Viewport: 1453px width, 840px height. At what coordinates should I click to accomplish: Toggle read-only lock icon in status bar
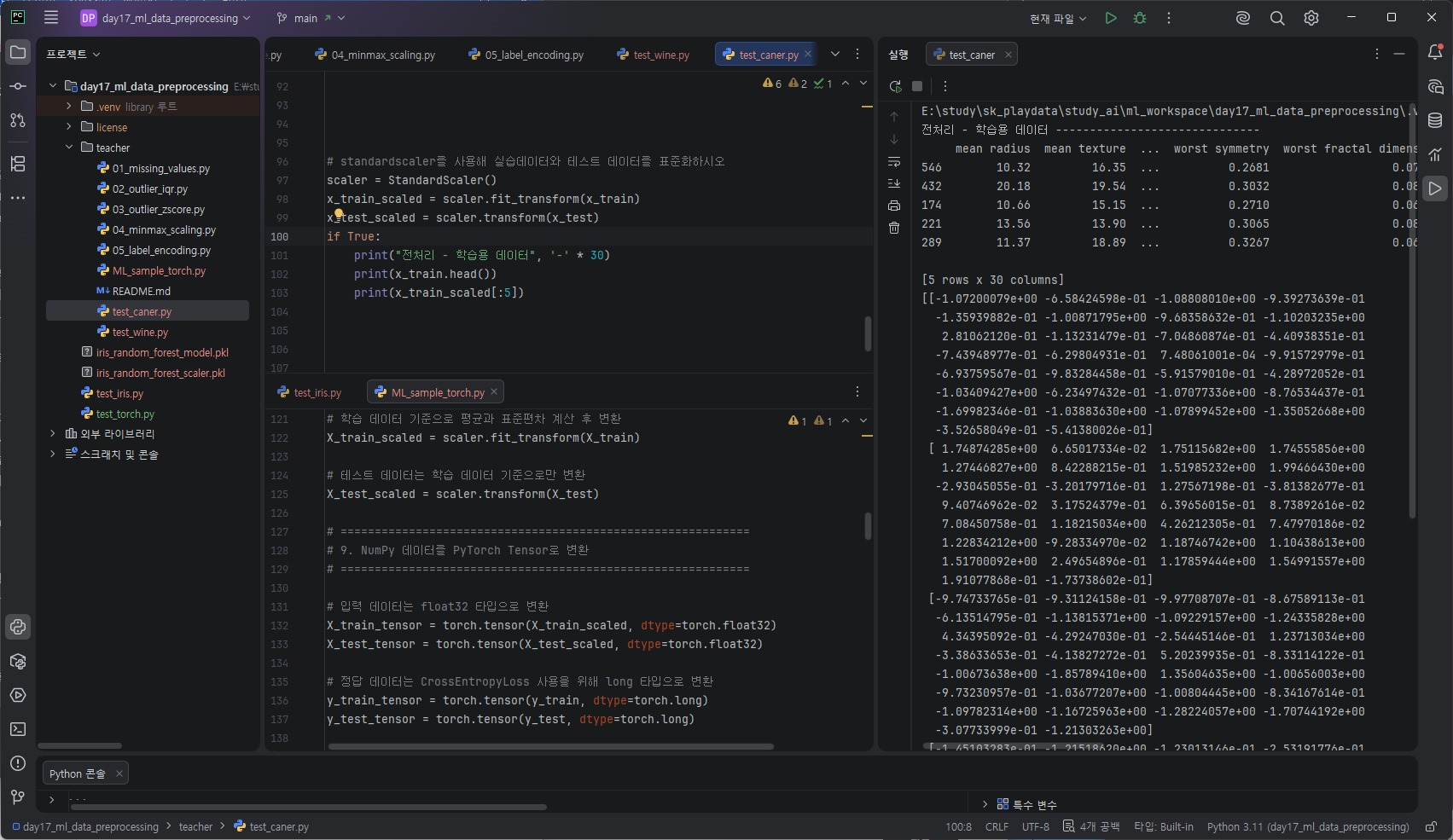click(x=1432, y=826)
